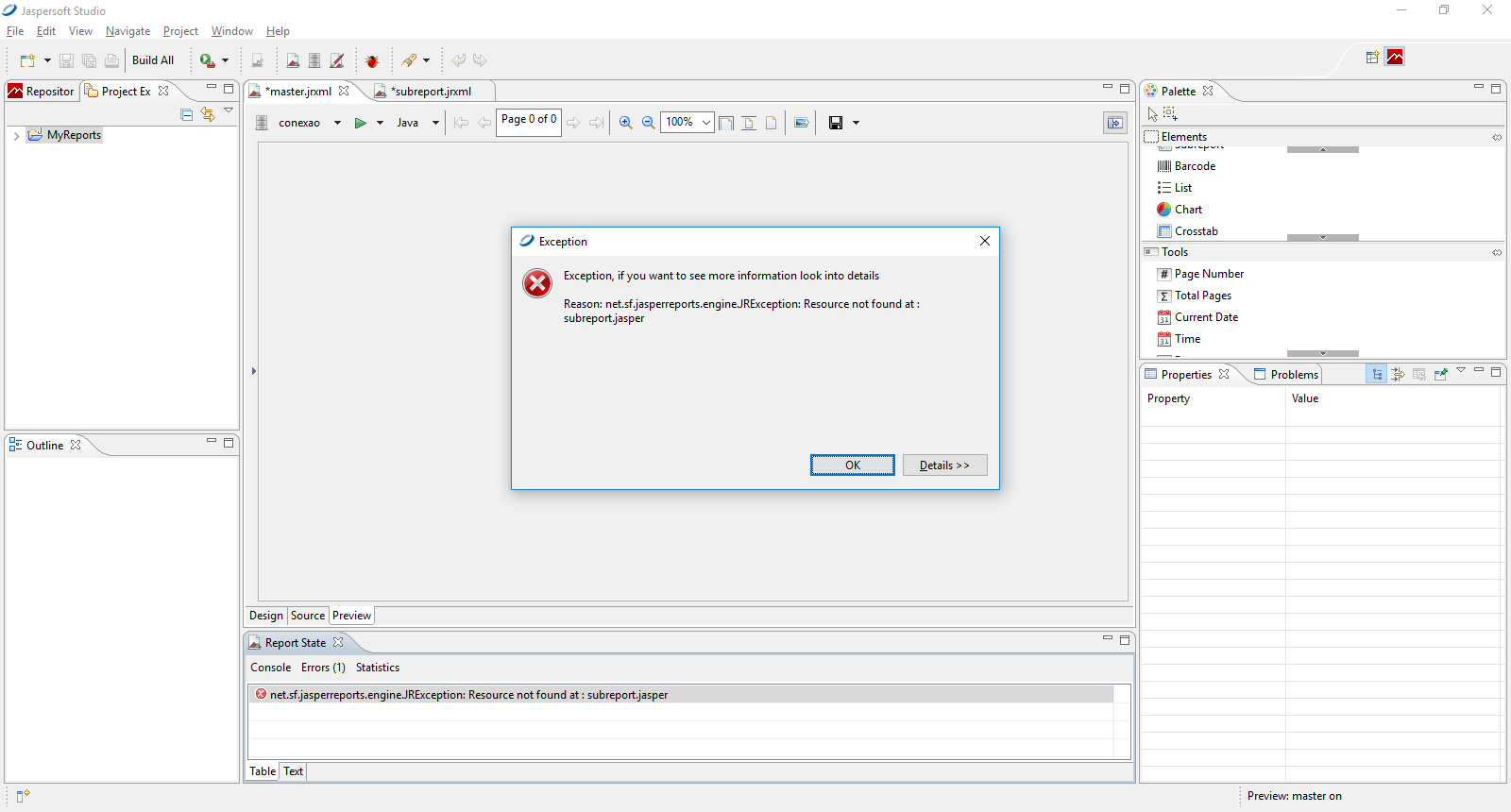Select Crosstab element in Palette
The height and width of the screenshot is (812, 1511).
click(x=1187, y=231)
